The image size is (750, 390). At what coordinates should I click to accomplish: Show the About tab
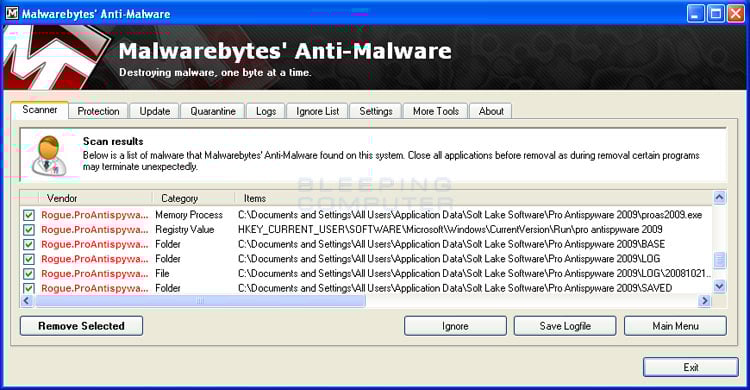[491, 111]
